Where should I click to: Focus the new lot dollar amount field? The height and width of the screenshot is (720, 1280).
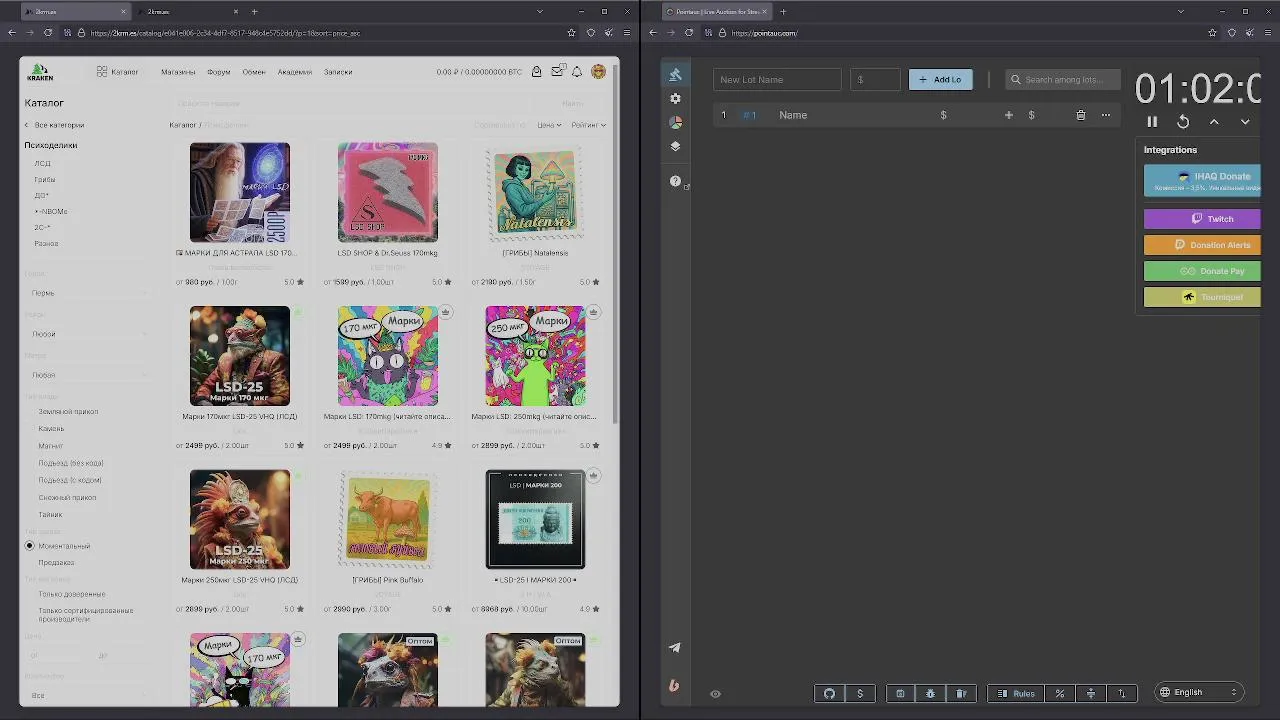(x=875, y=79)
